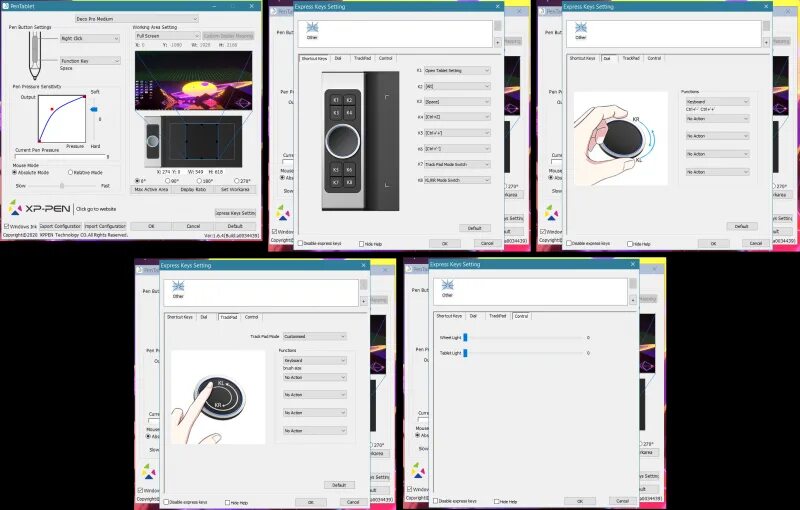Click the pen pressure curve graph
The image size is (800, 510).
62,119
